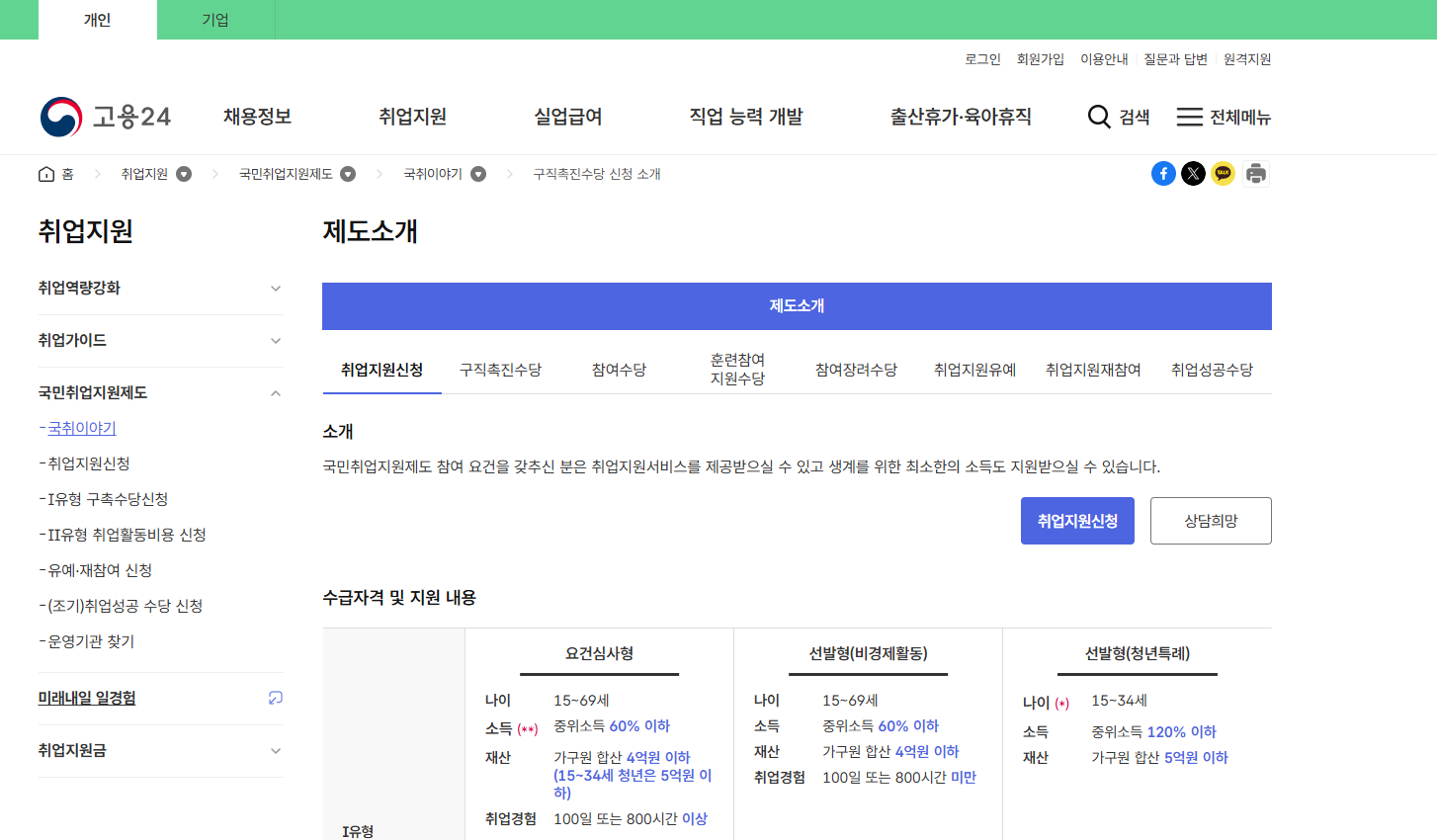This screenshot has width=1437, height=840.
Task: Share the page via the Facebook icon
Action: (1163, 173)
